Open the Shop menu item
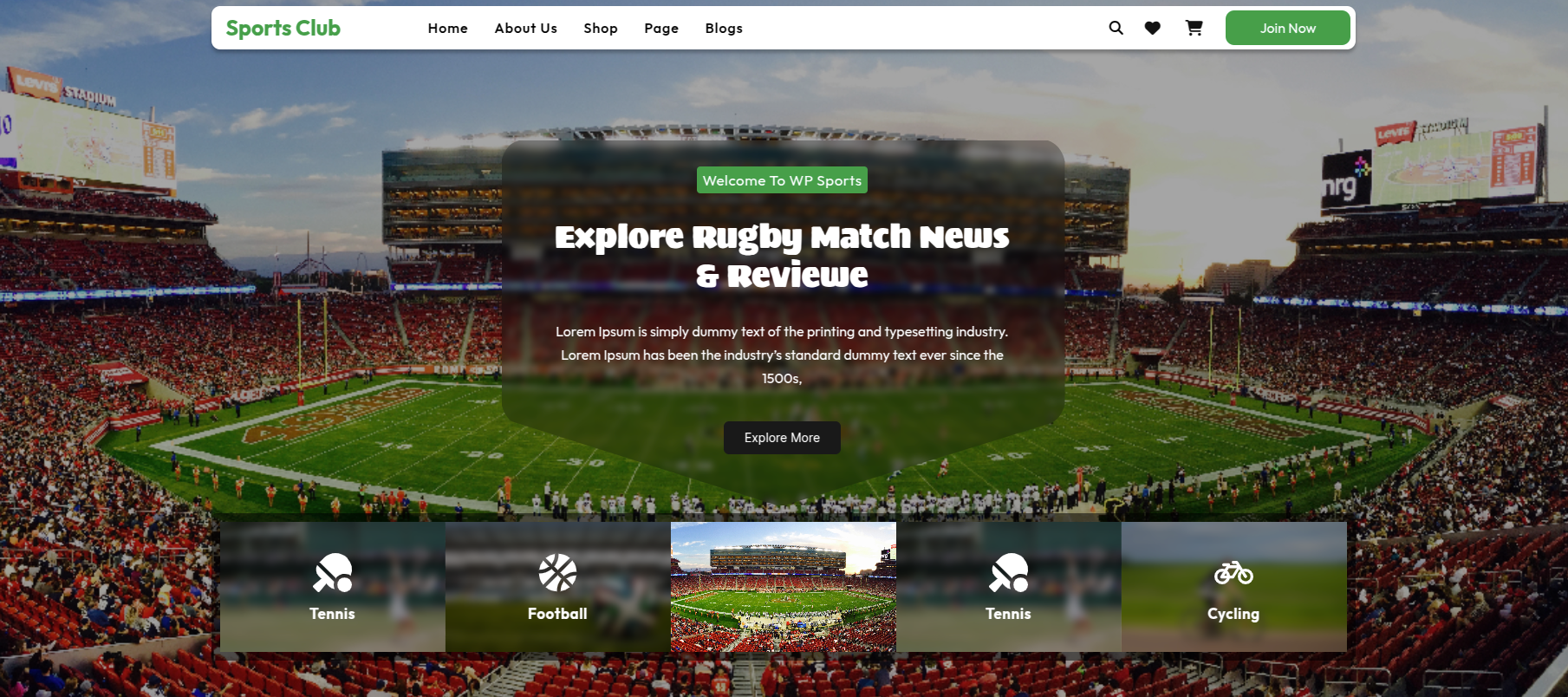This screenshot has height=697, width=1568. [x=601, y=28]
